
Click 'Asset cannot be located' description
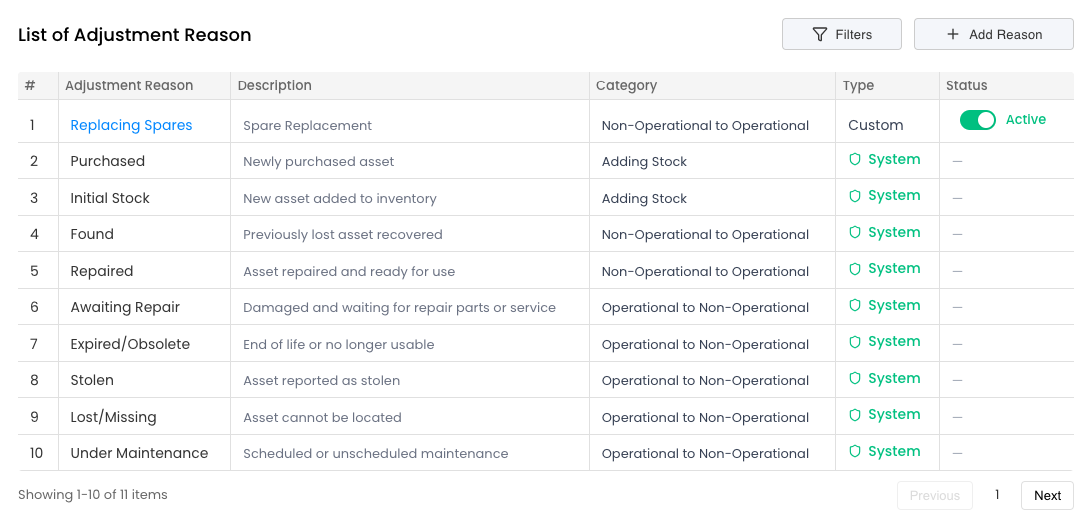[322, 417]
